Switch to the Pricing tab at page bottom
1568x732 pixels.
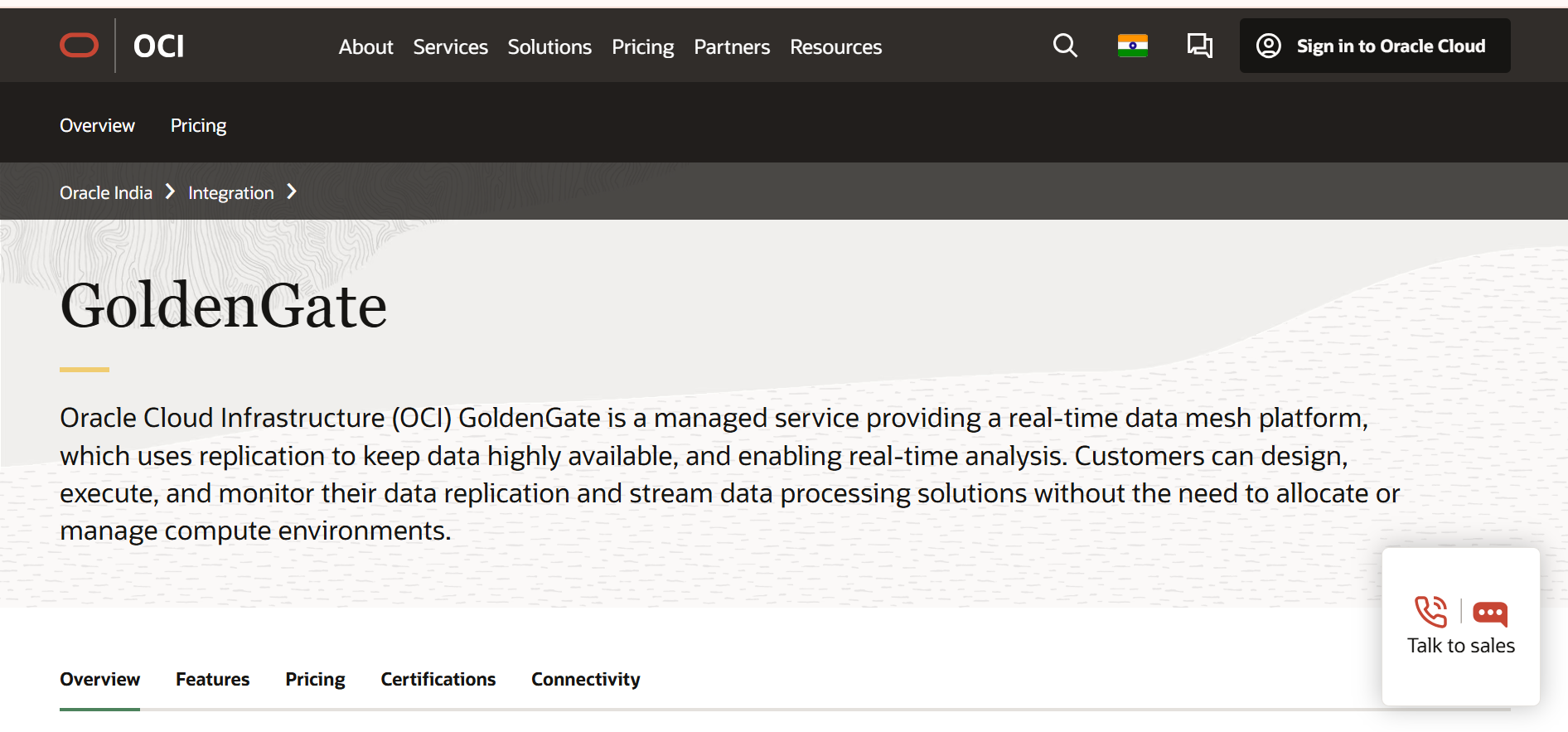(315, 679)
